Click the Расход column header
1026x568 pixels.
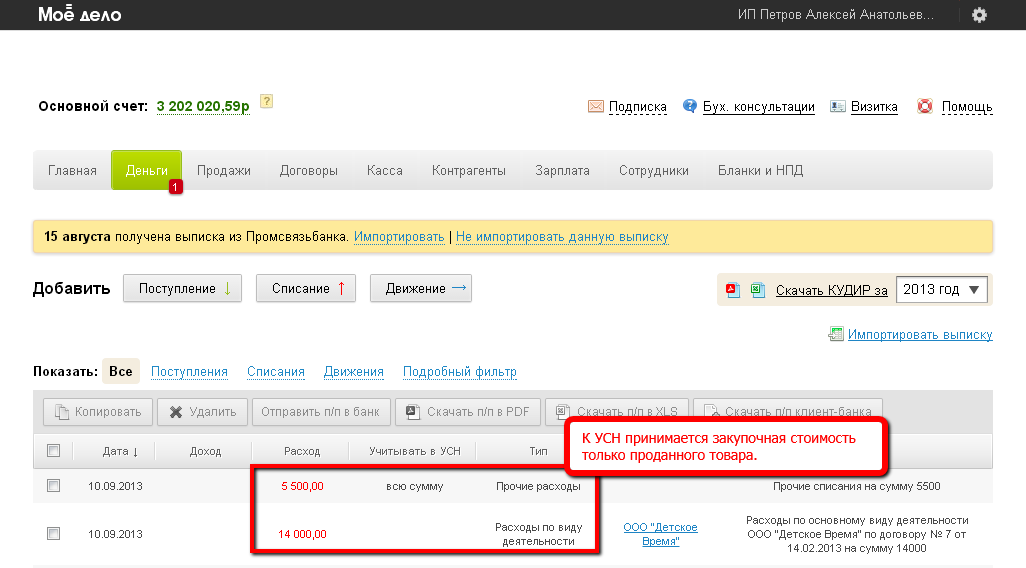tap(302, 451)
